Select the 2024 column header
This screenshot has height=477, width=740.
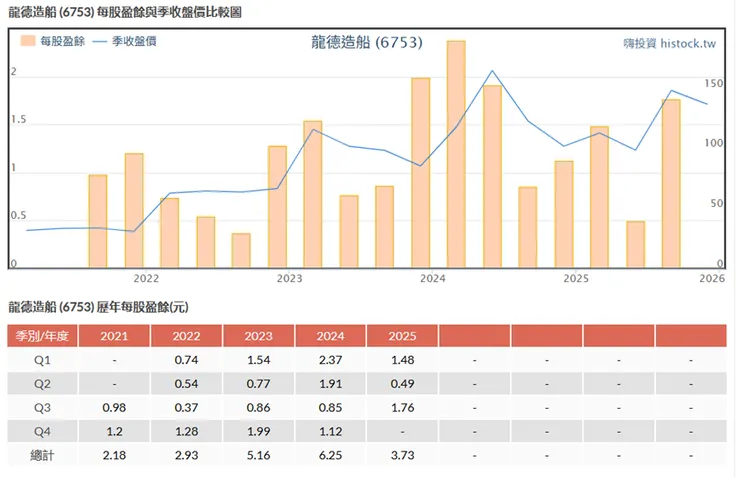pyautogui.click(x=330, y=336)
